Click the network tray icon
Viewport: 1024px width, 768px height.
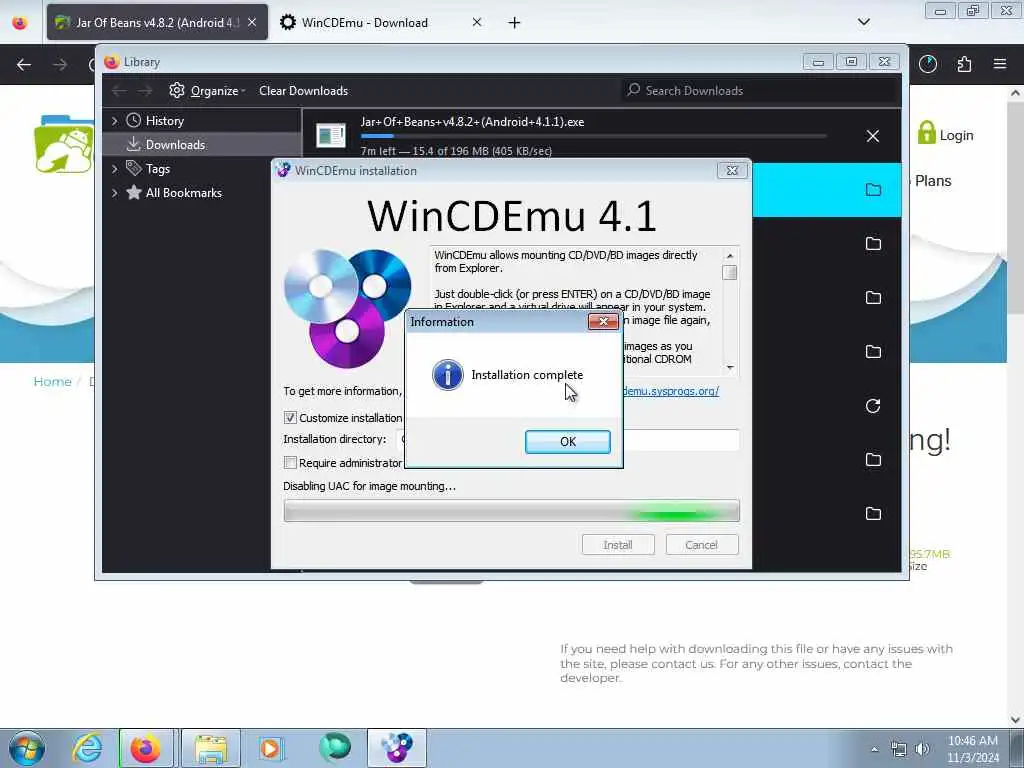(x=899, y=749)
